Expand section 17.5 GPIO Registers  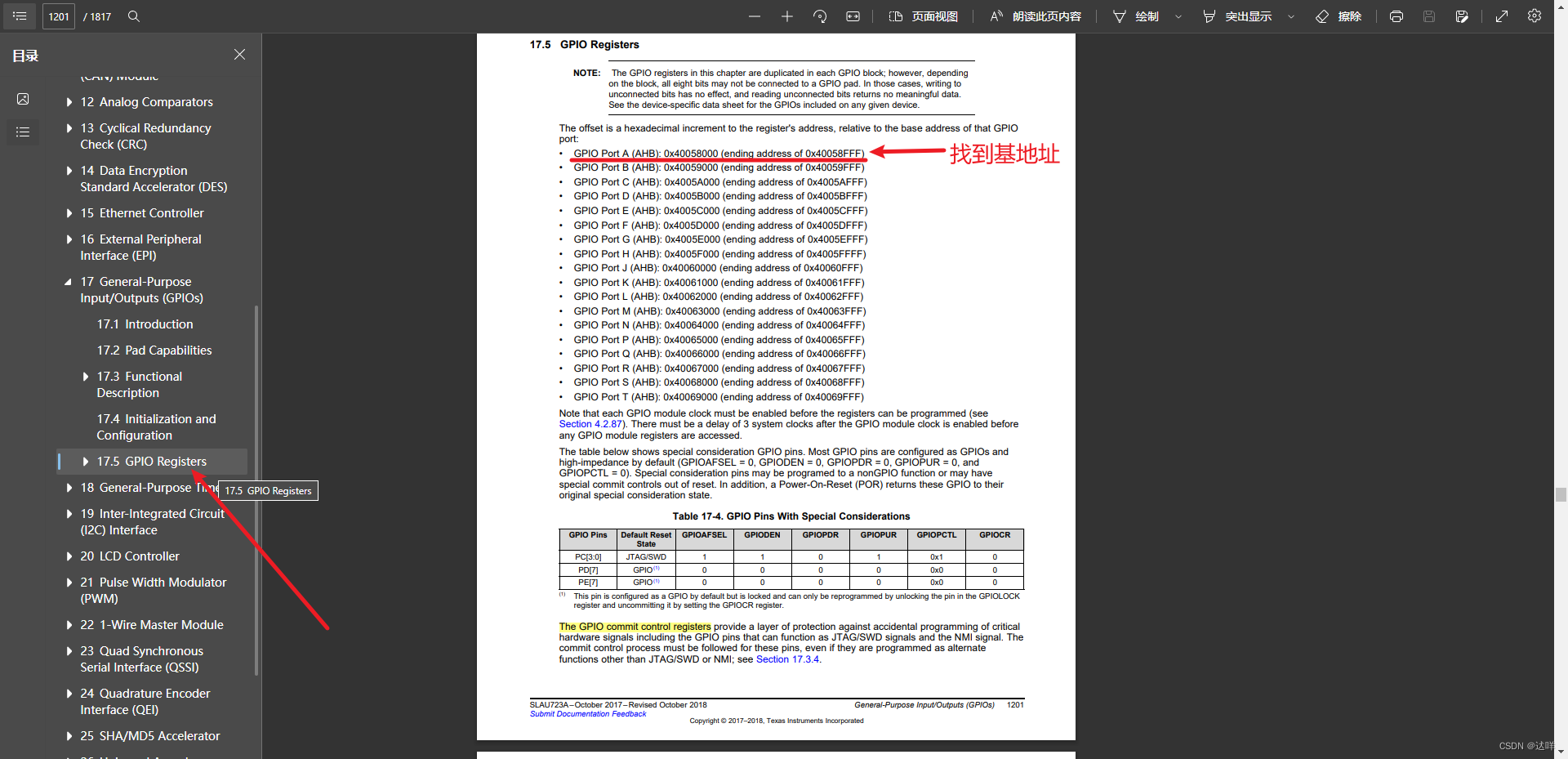(86, 462)
